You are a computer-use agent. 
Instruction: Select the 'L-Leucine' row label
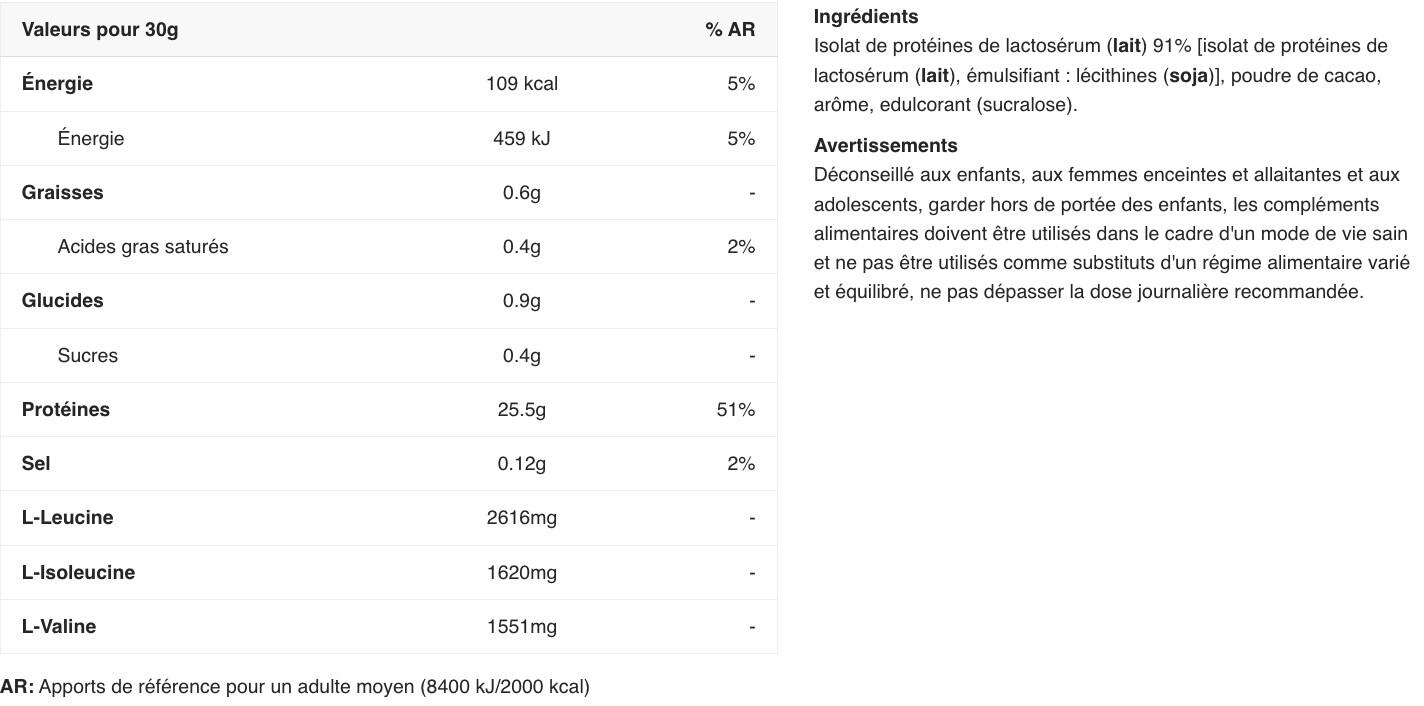pyautogui.click(x=67, y=517)
